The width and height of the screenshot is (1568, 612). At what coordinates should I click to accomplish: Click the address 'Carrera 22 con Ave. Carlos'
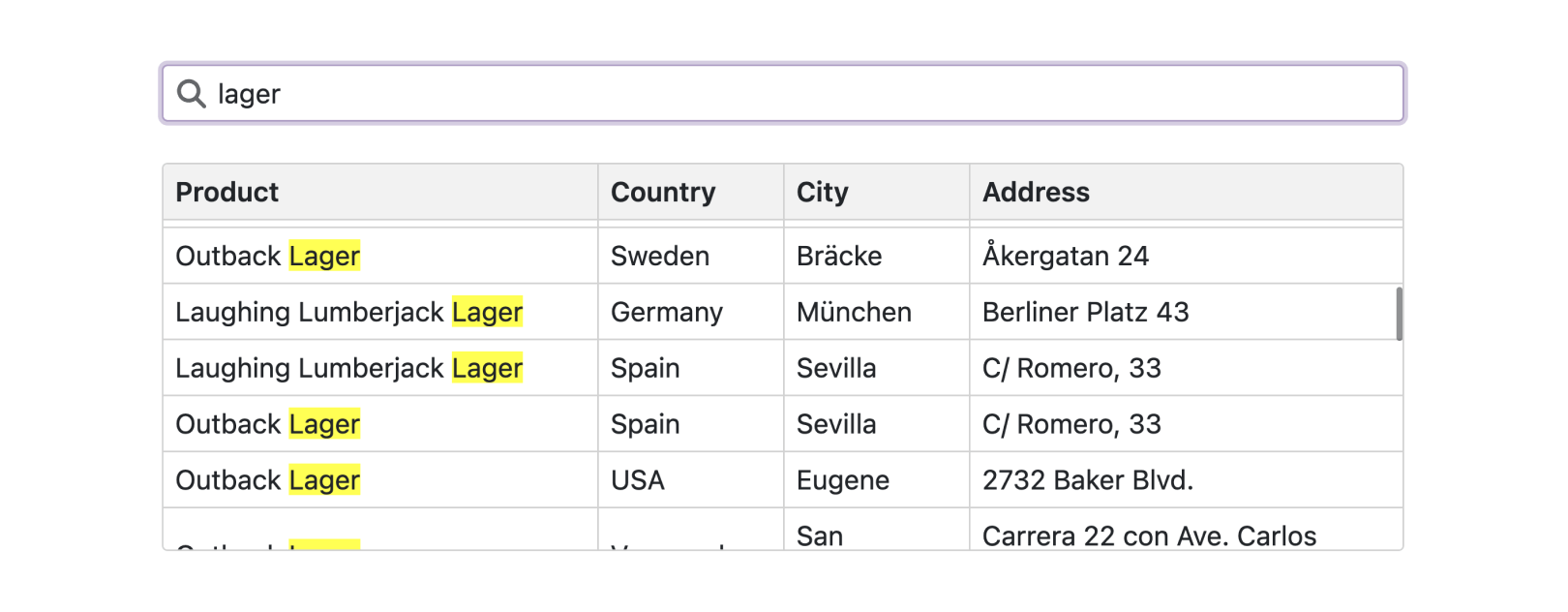tap(1149, 535)
